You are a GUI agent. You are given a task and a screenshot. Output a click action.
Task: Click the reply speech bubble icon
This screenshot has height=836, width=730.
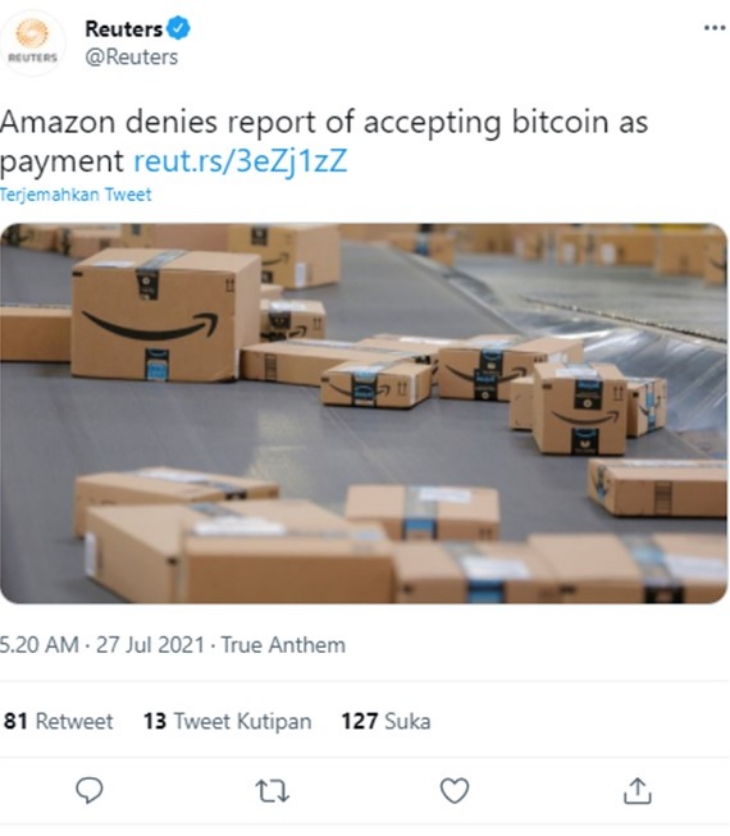89,790
